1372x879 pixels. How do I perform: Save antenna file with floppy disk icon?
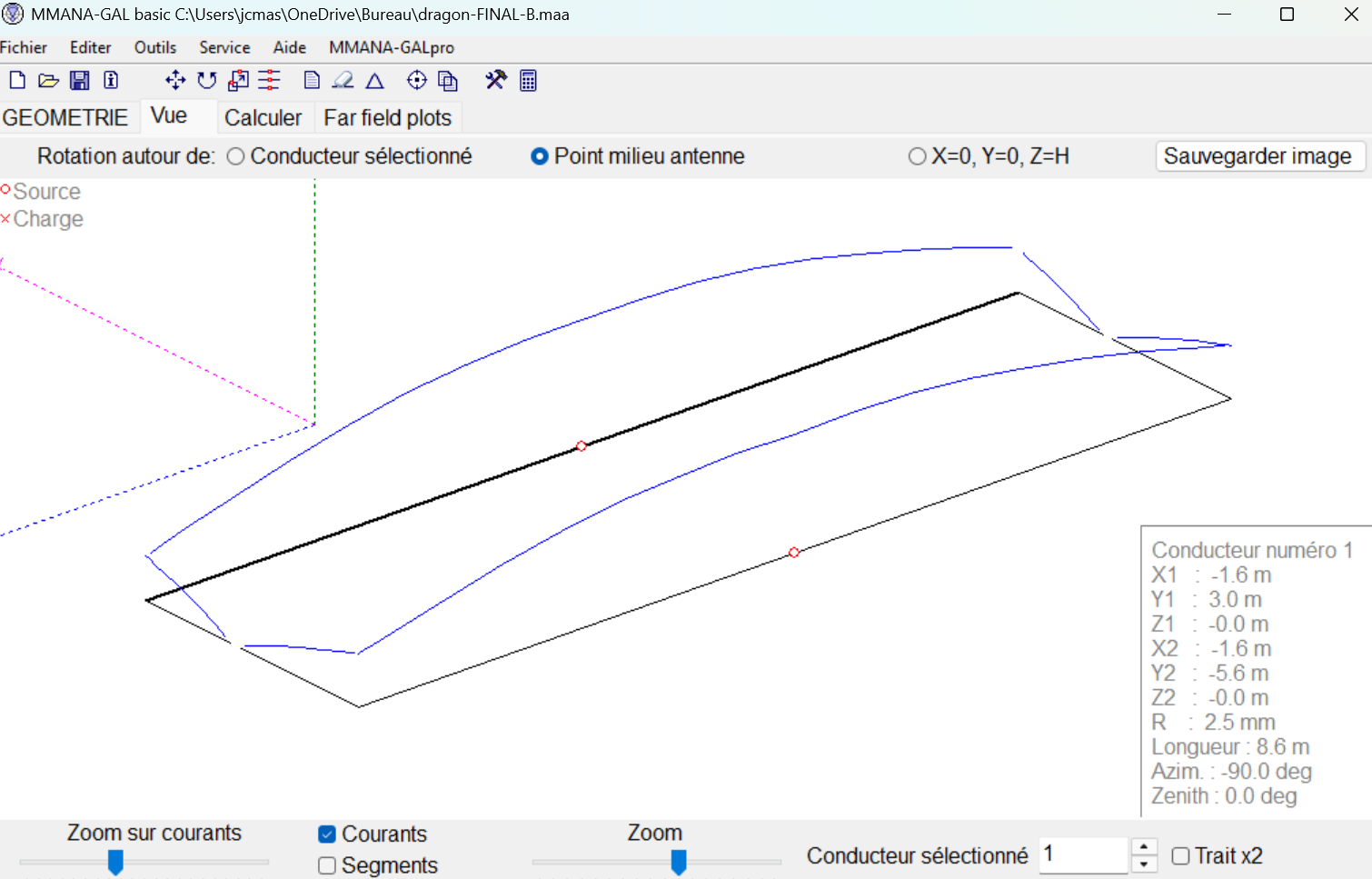click(x=80, y=80)
